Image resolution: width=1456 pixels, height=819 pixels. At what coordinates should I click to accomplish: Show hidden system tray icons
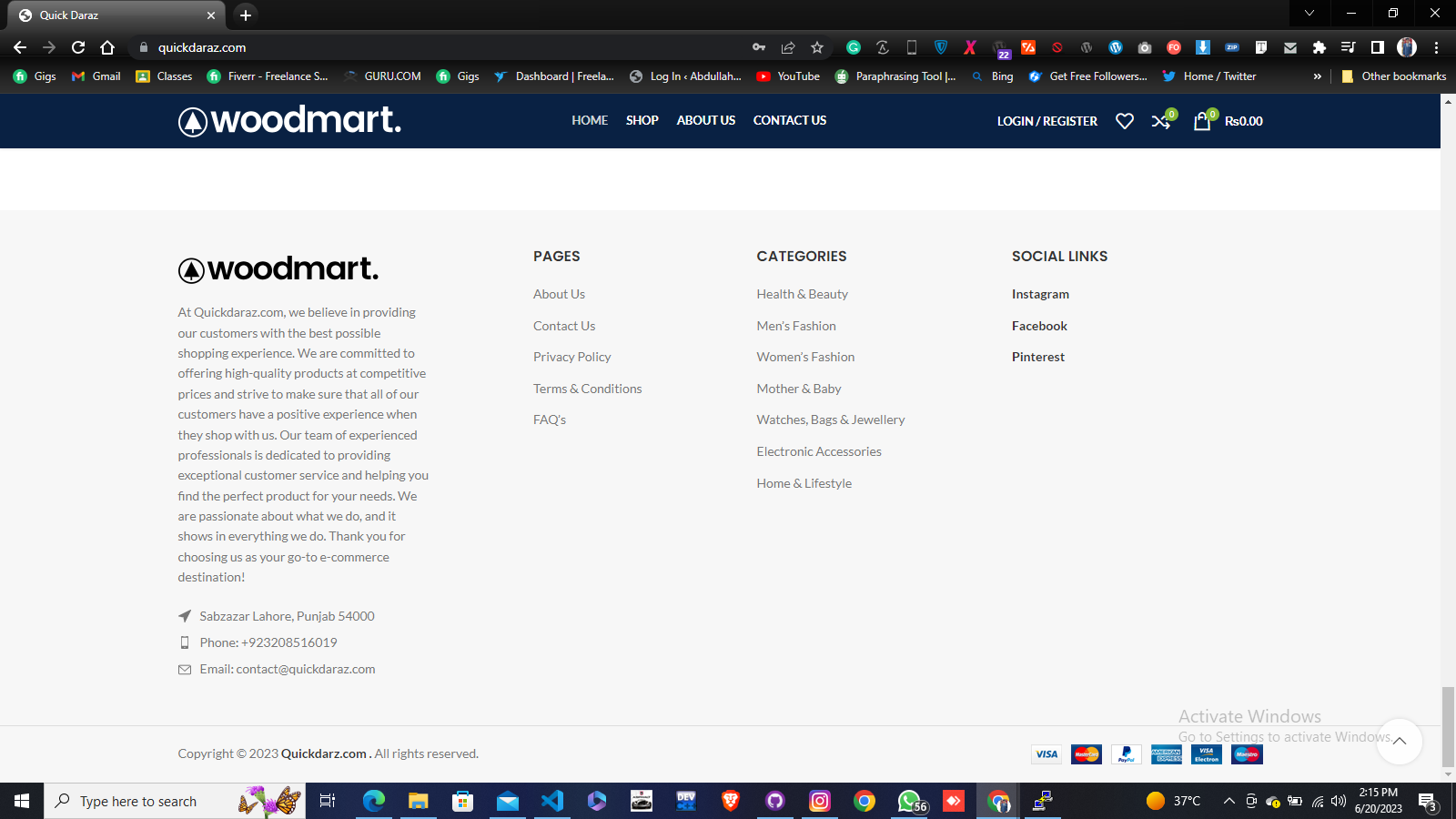click(1229, 801)
